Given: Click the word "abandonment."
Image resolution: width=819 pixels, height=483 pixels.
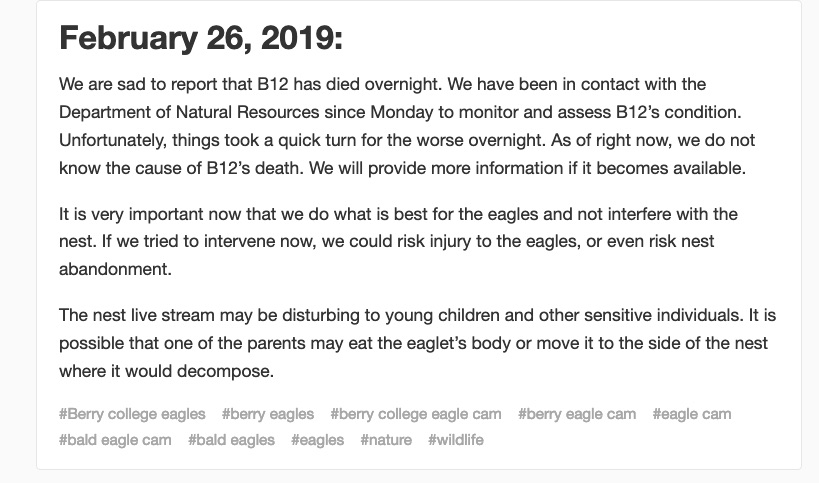Looking at the screenshot, I should pyautogui.click(x=115, y=269).
